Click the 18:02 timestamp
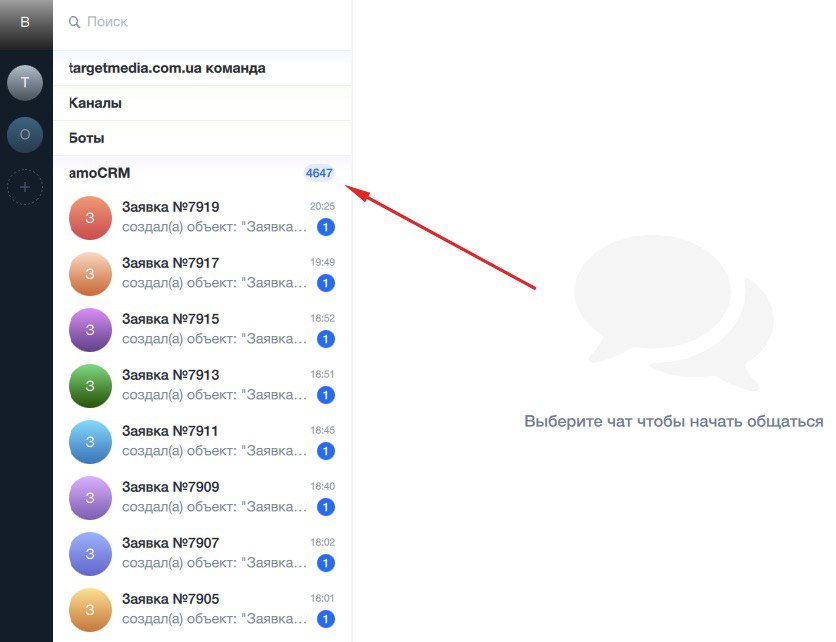Screen dimensions: 836x642 322,542
